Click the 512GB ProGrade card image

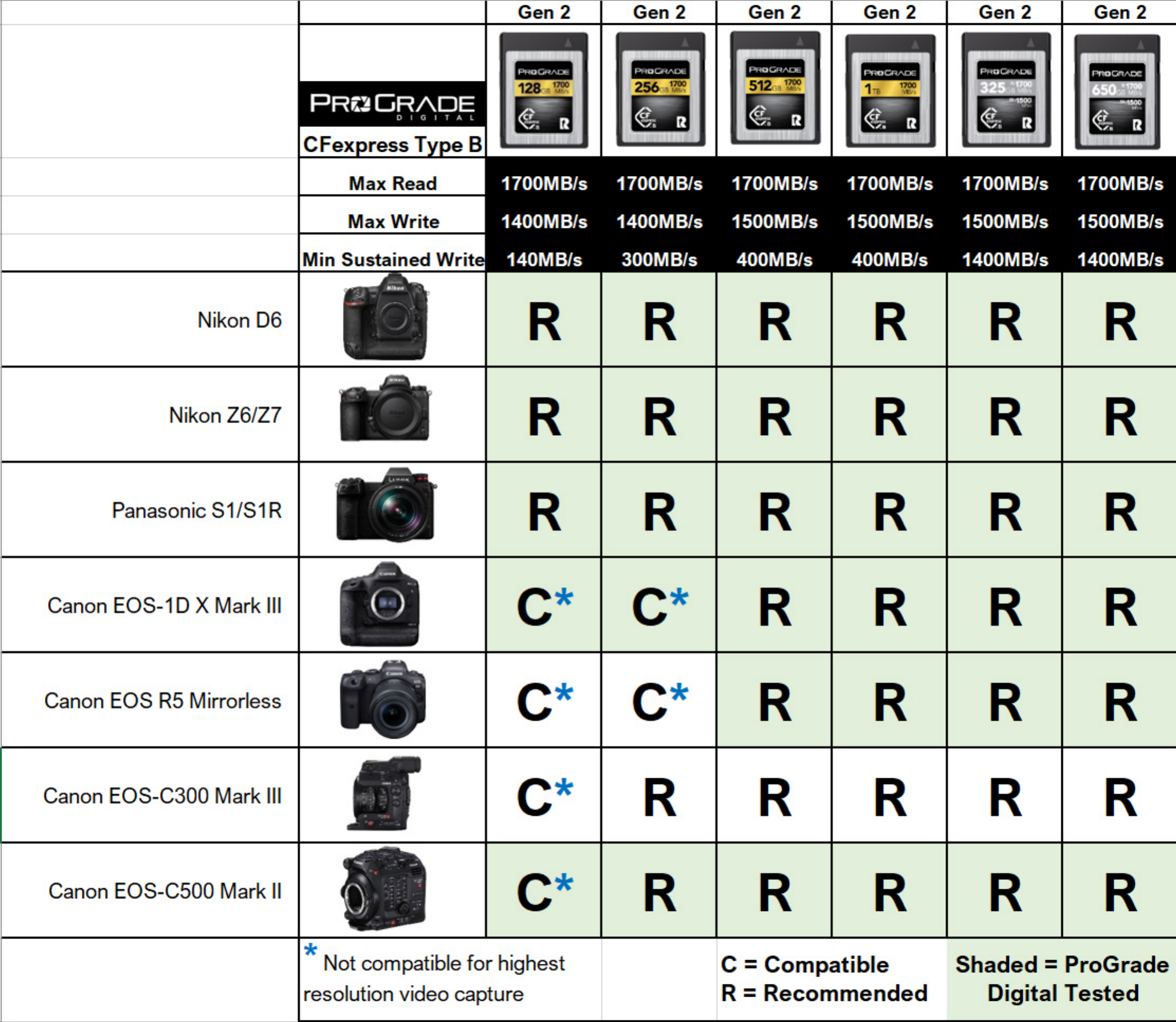pos(775,88)
